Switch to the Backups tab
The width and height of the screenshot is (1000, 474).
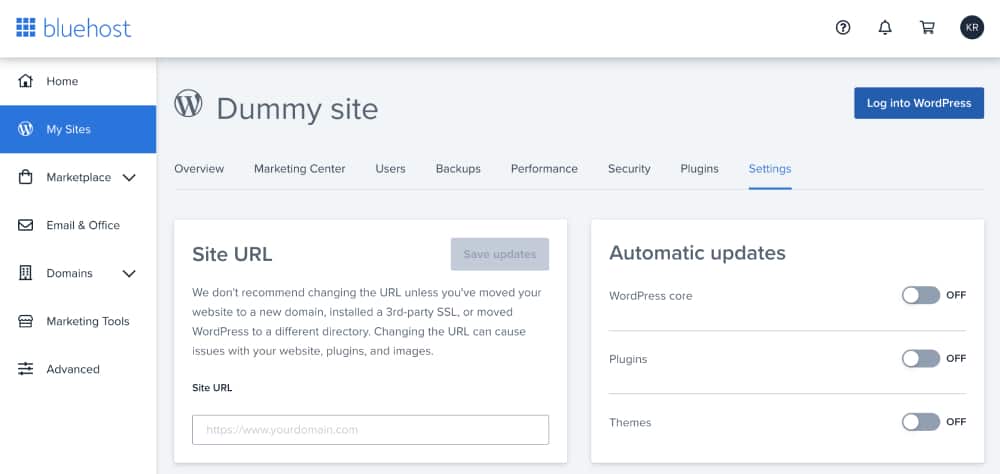click(x=458, y=169)
